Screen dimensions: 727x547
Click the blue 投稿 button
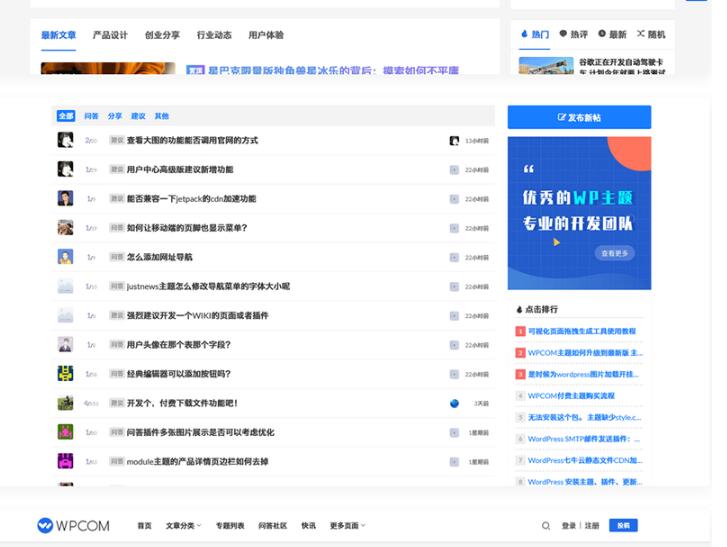623,526
